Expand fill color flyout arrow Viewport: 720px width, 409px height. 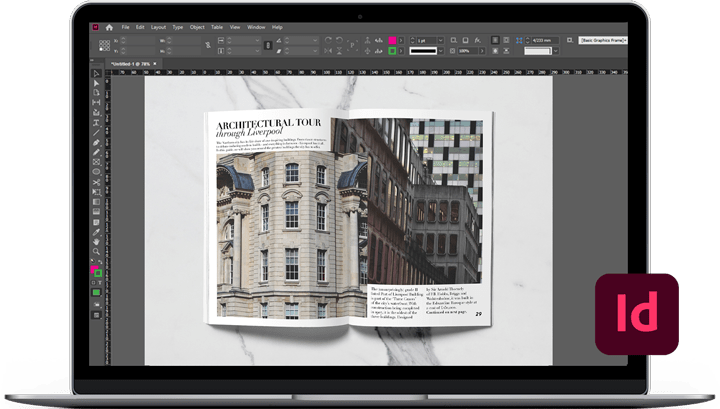click(x=401, y=40)
